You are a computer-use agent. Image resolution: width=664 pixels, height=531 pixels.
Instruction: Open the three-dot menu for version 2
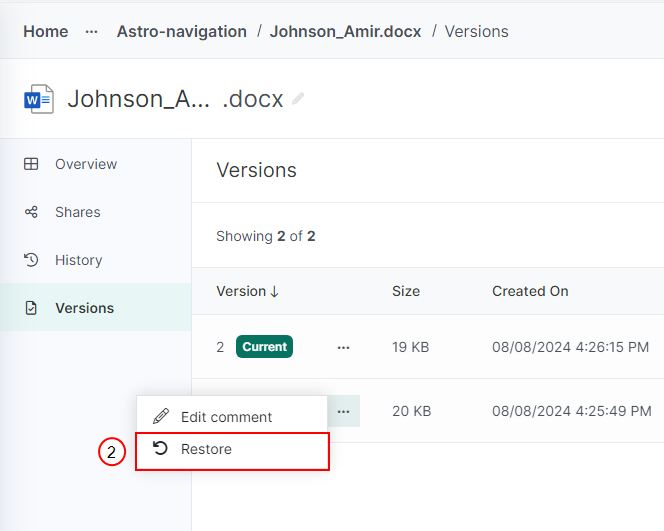tap(343, 347)
